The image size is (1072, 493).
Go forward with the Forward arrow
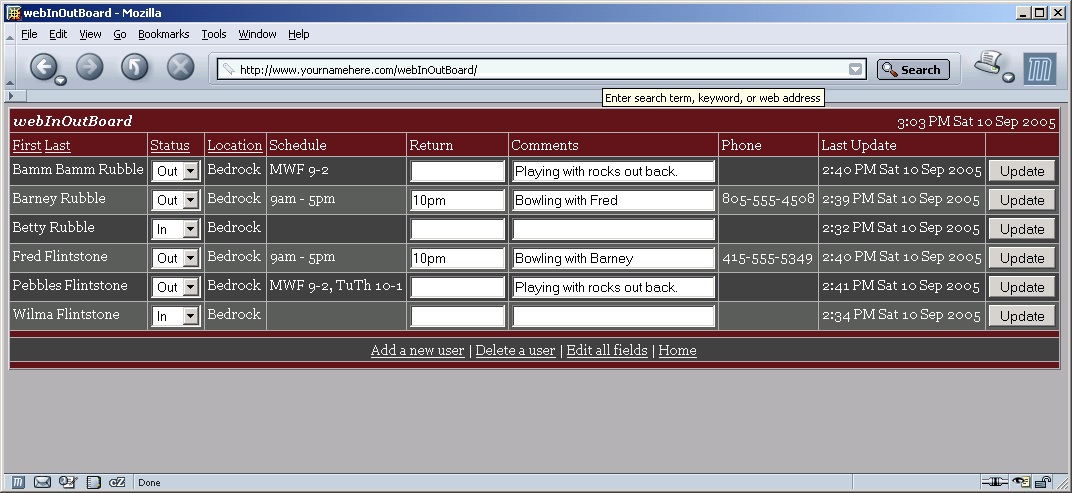pyautogui.click(x=90, y=67)
